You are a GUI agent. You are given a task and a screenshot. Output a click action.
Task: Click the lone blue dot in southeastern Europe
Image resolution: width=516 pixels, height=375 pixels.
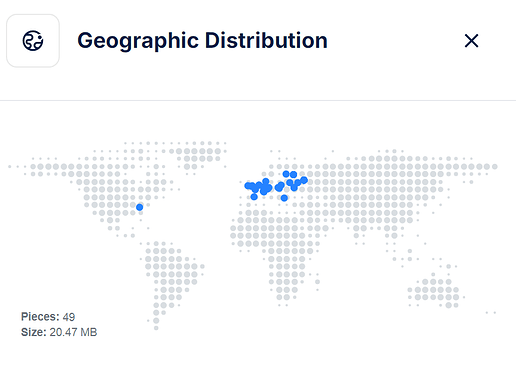point(284,198)
